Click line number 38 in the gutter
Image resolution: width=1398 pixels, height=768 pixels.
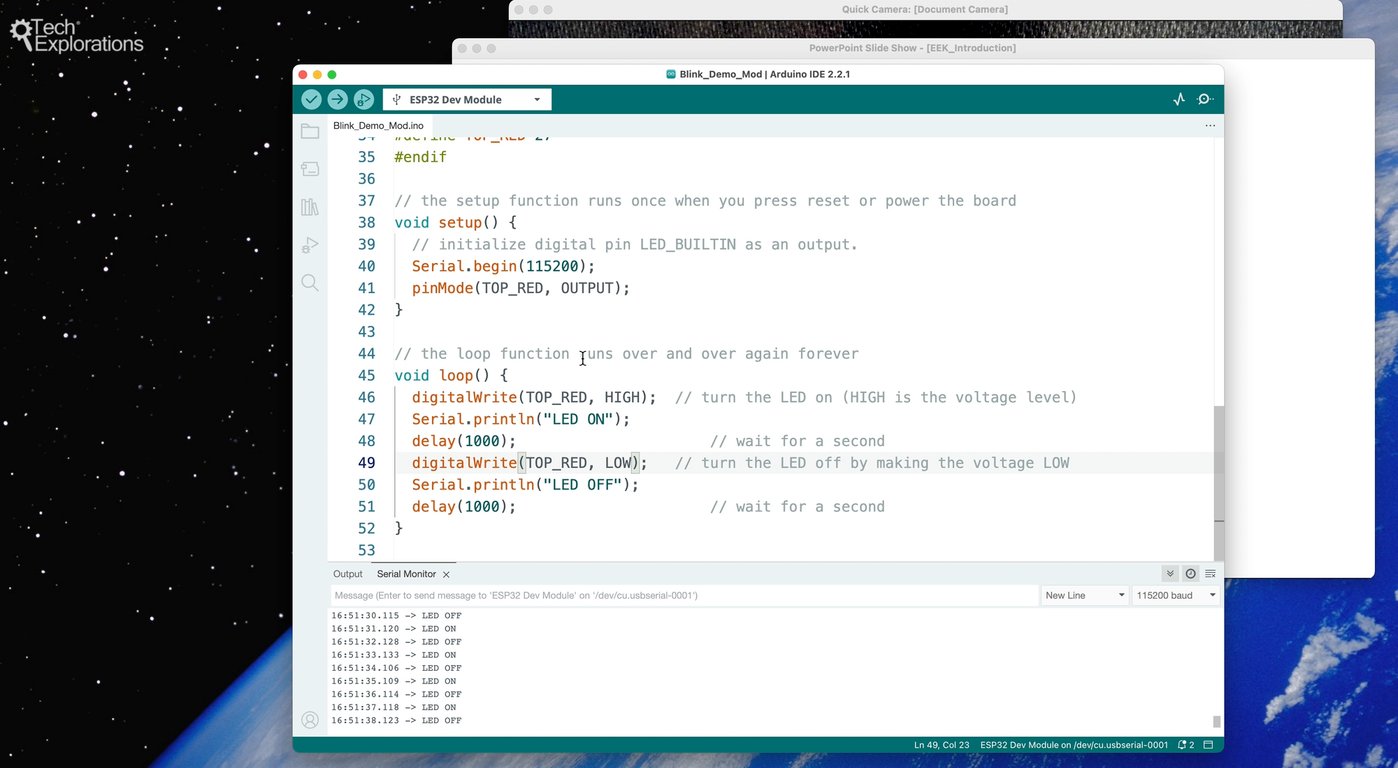coord(366,223)
